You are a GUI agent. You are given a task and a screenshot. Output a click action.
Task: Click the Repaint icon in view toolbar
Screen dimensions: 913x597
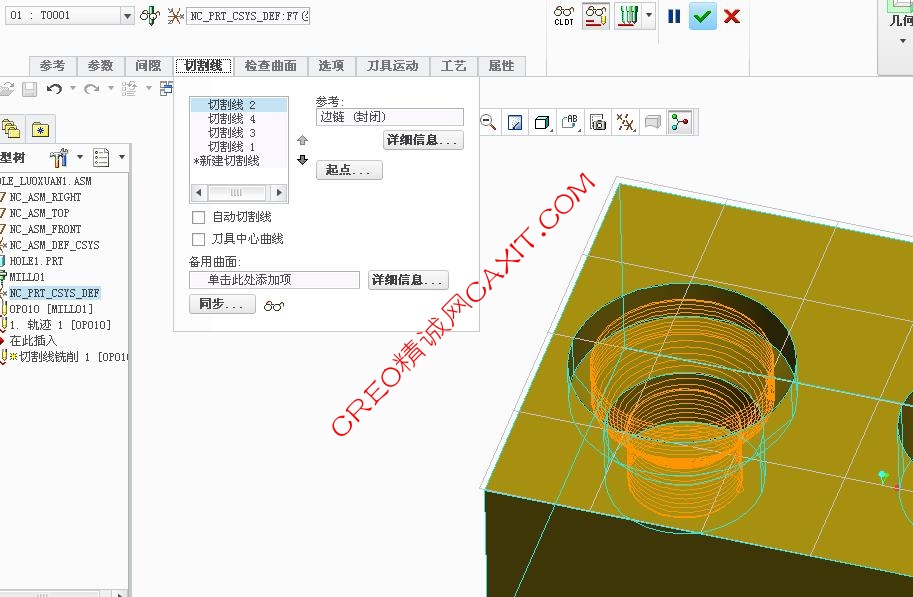(515, 122)
